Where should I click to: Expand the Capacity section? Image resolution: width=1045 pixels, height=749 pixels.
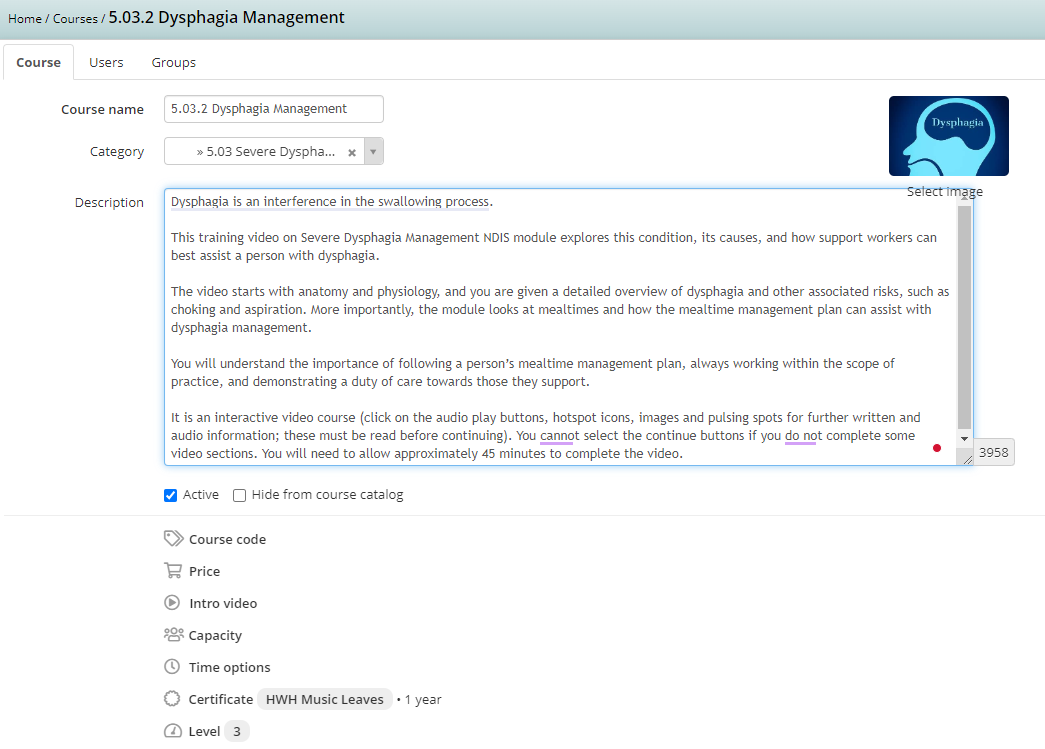215,636
